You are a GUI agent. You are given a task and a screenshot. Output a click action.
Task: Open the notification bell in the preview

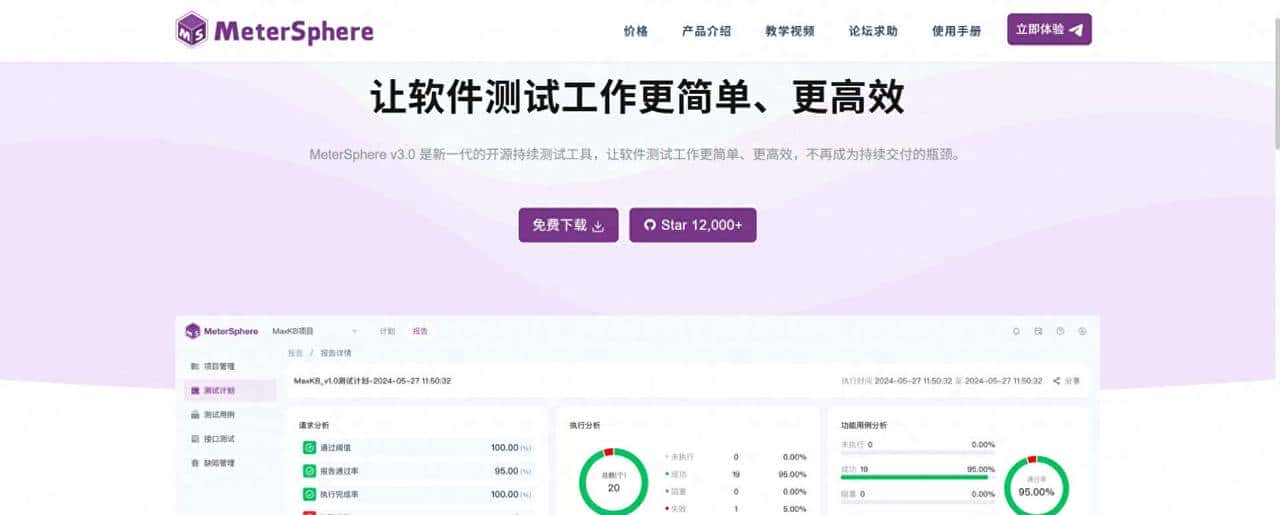click(1016, 331)
